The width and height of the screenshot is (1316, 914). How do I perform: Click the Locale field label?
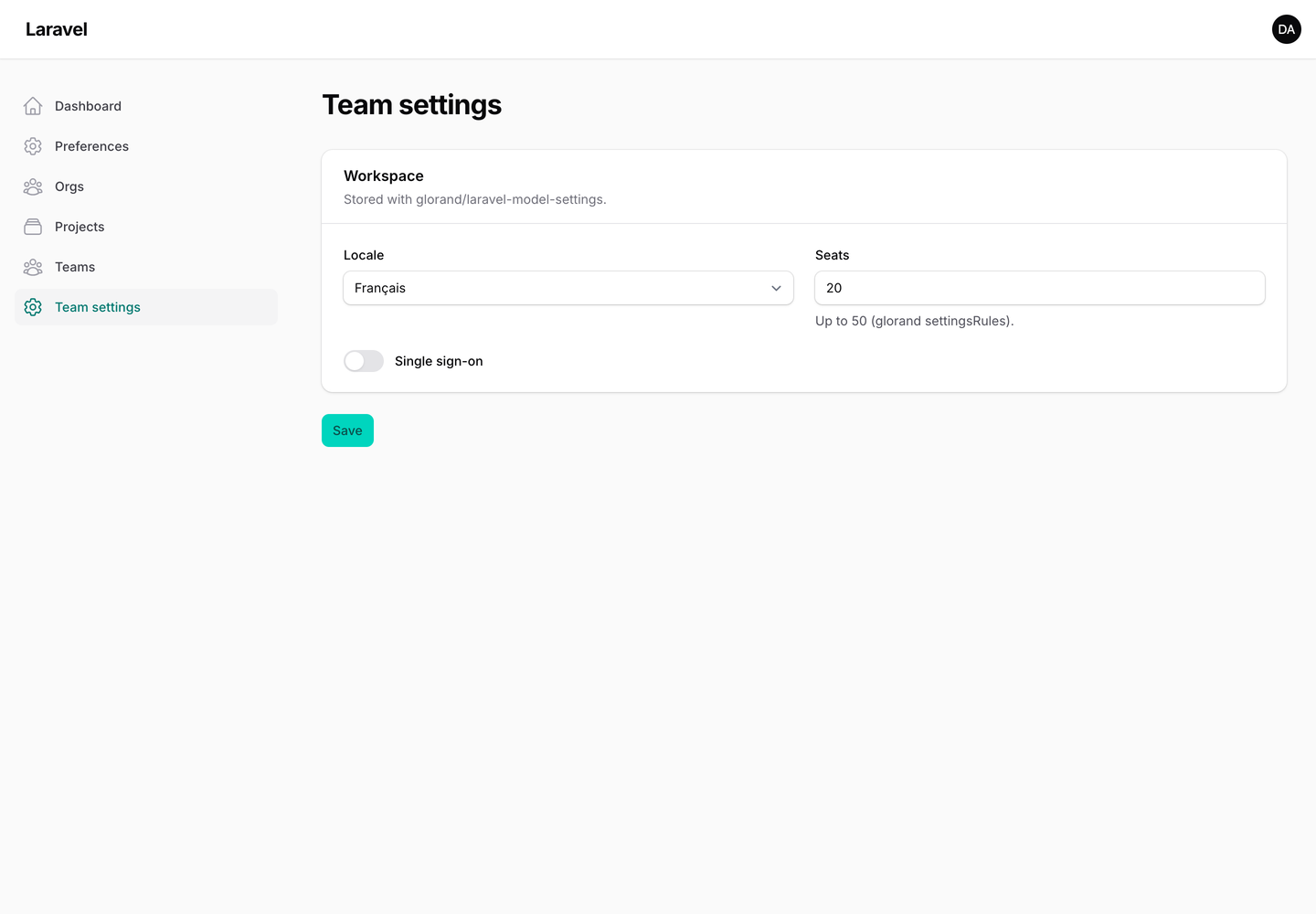tap(364, 255)
